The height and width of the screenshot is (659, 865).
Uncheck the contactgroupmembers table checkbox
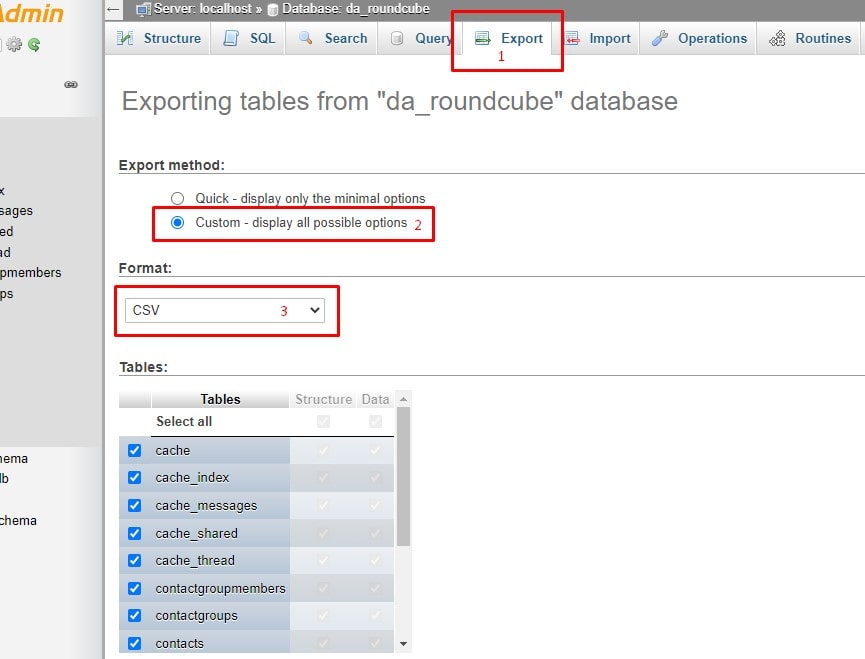(135, 588)
